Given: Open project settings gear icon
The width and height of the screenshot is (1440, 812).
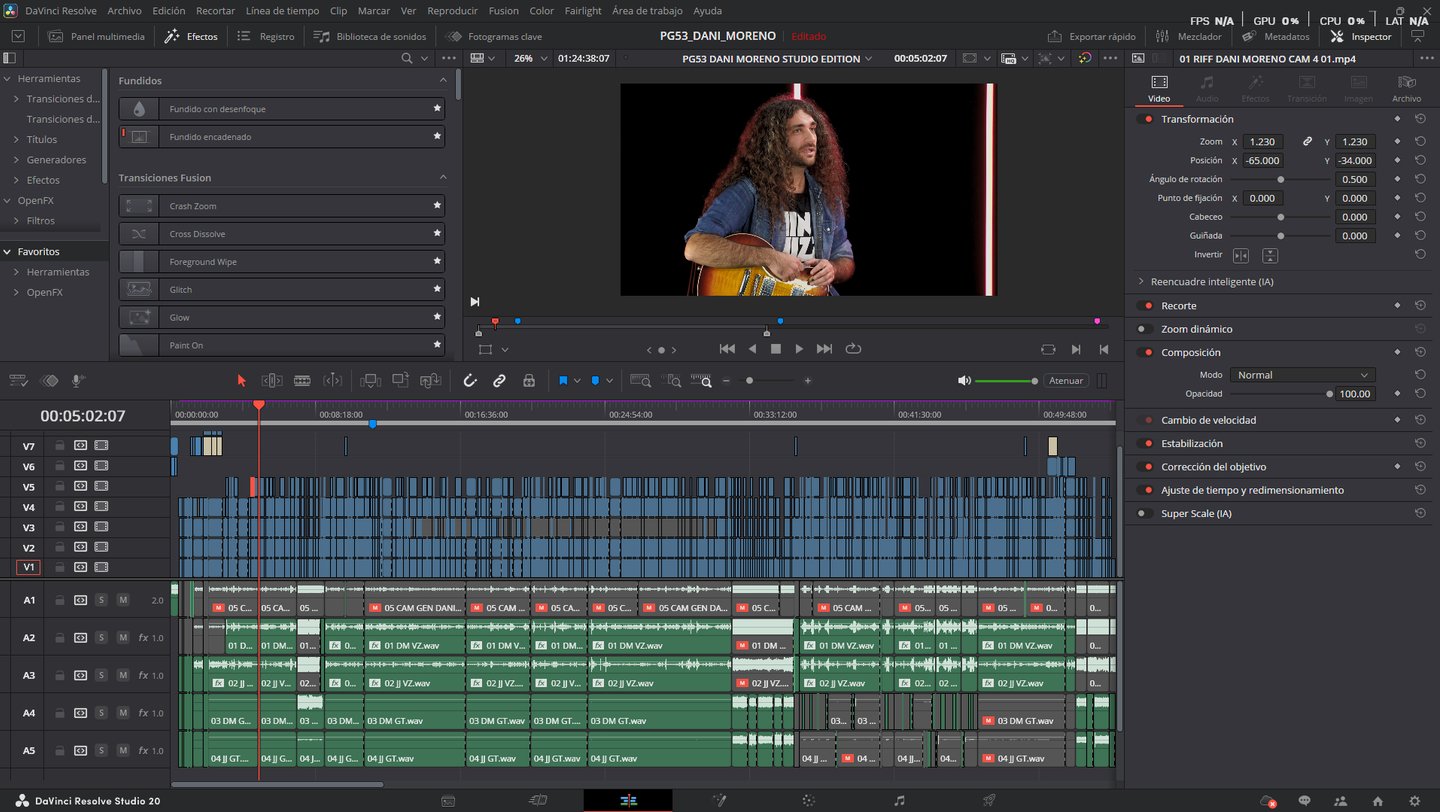Looking at the screenshot, I should [x=1414, y=800].
